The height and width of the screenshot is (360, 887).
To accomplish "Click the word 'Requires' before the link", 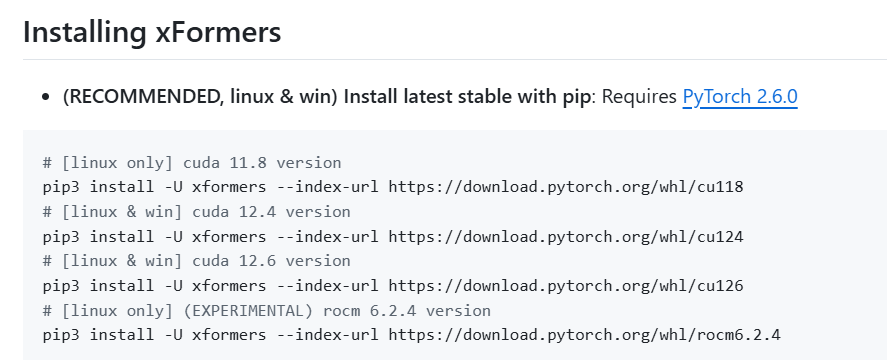I will (639, 97).
